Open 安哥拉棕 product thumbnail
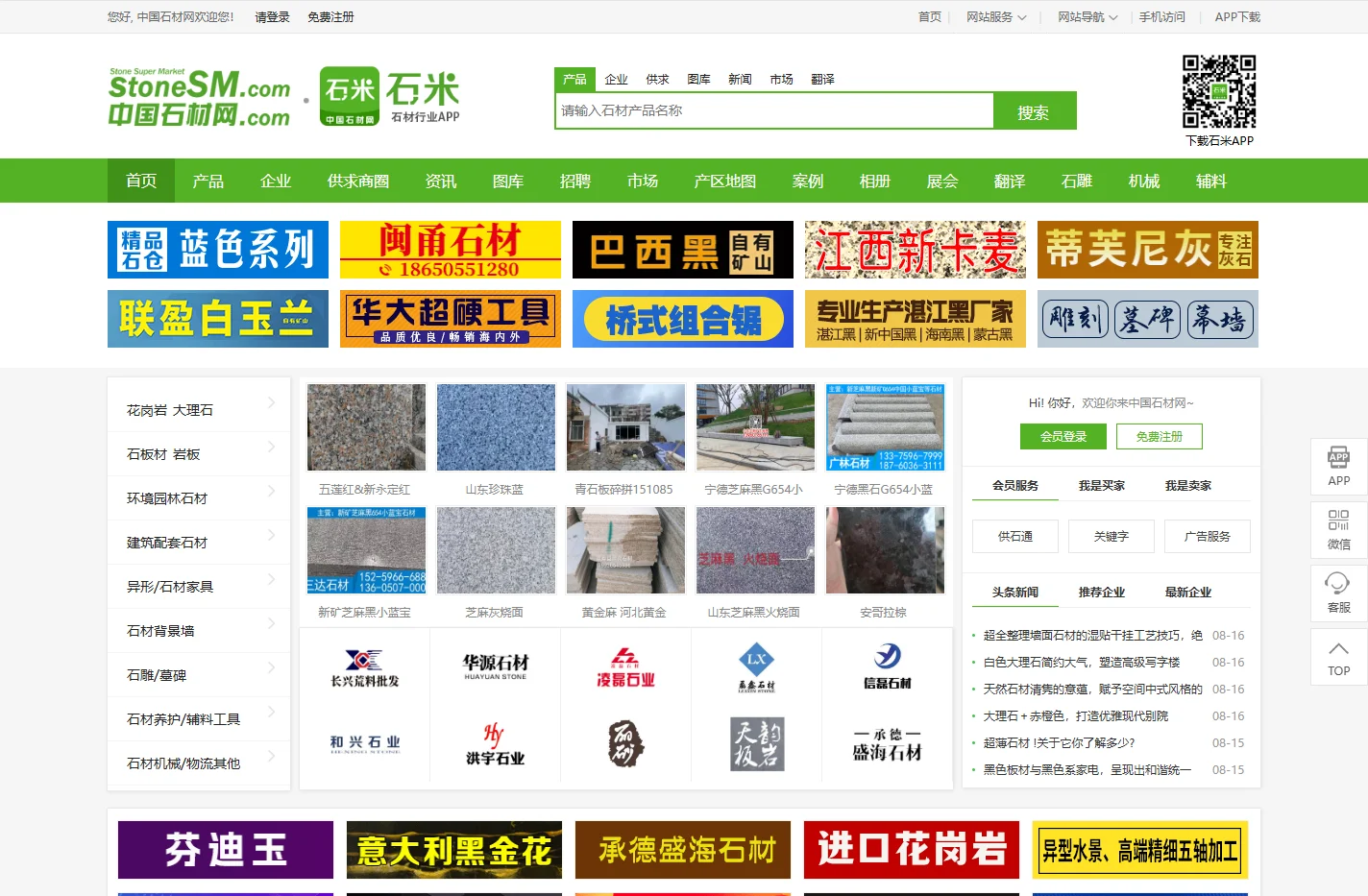 pos(885,550)
